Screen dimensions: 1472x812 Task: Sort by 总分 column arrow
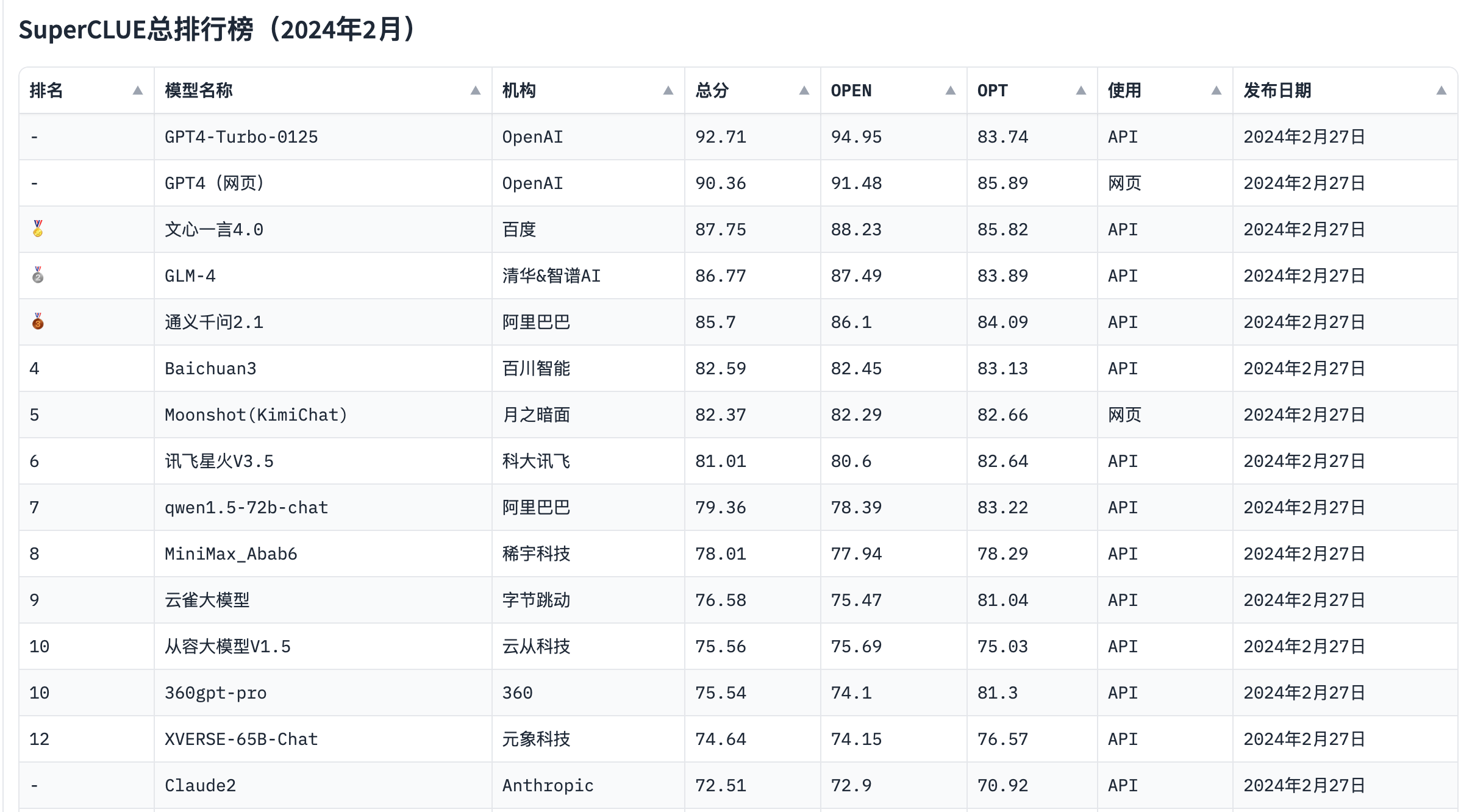[x=804, y=91]
